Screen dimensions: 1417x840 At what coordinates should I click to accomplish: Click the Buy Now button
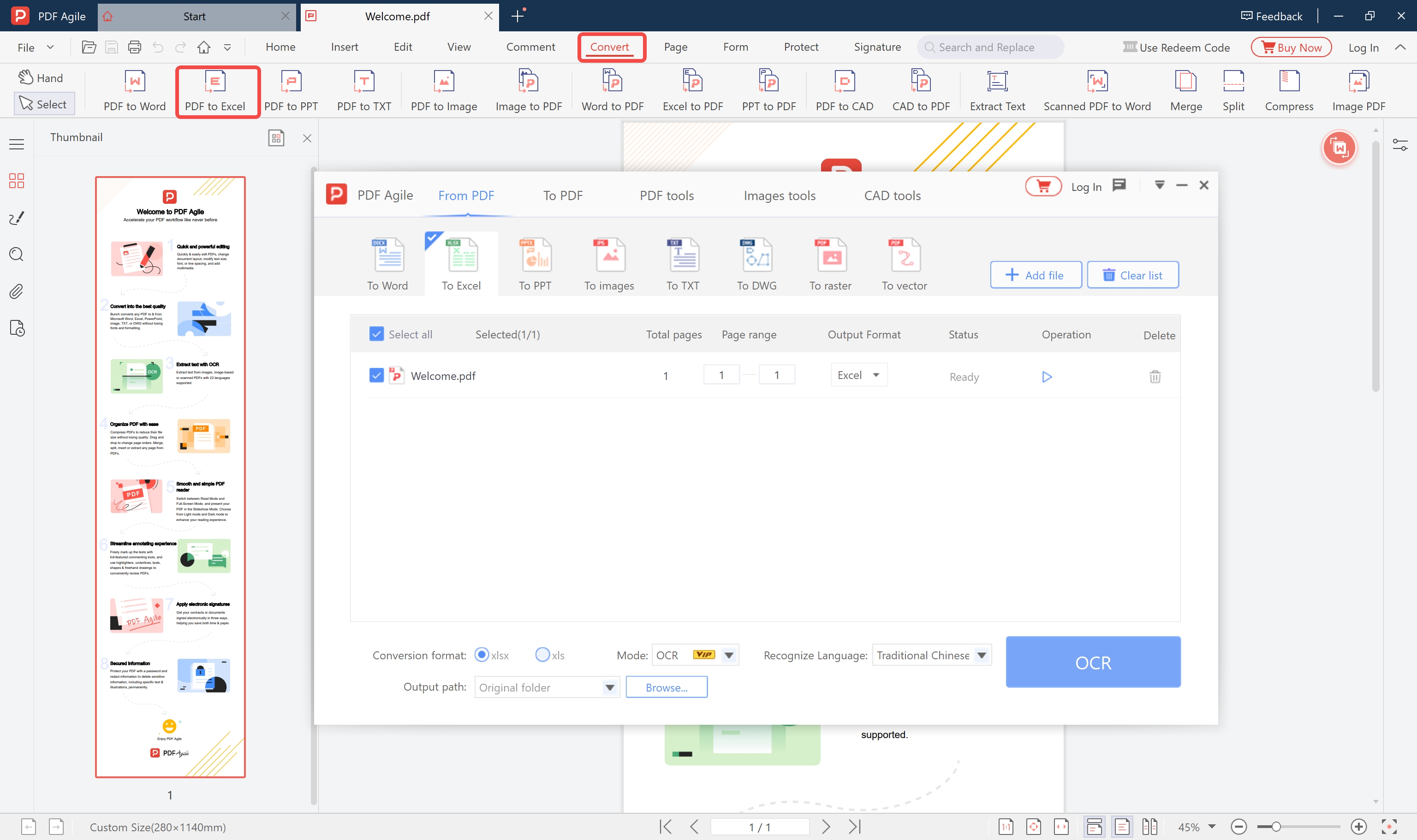(1291, 47)
